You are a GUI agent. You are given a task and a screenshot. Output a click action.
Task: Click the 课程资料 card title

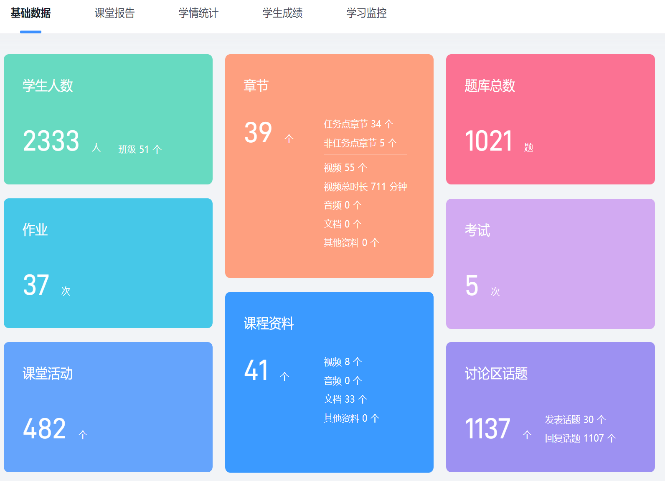pyautogui.click(x=269, y=324)
